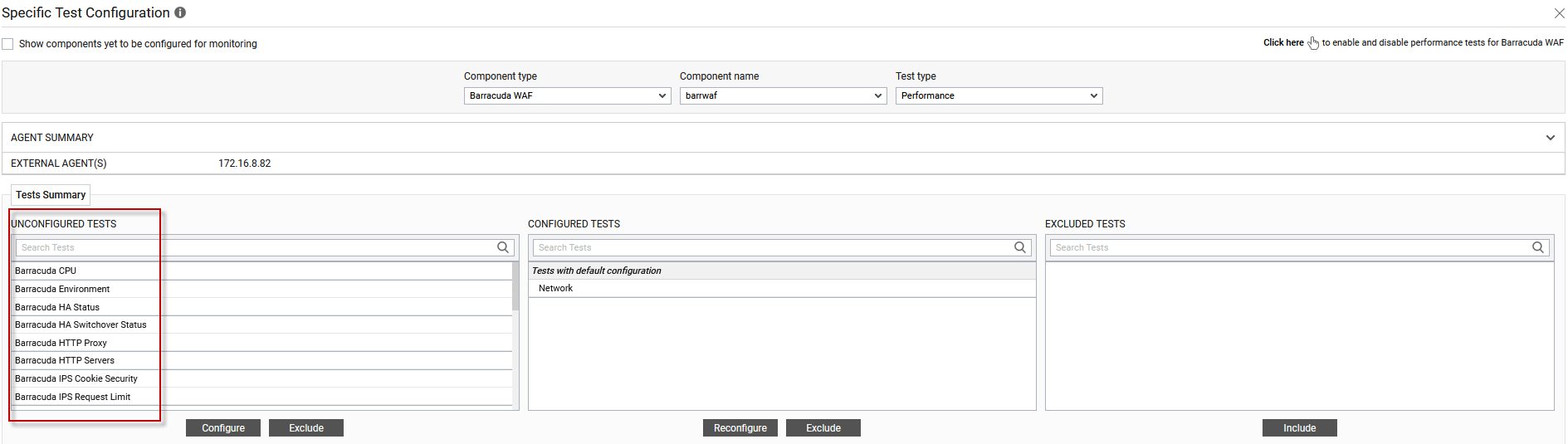Select Network in configured tests
This screenshot has height=444, width=1568.
point(555,289)
